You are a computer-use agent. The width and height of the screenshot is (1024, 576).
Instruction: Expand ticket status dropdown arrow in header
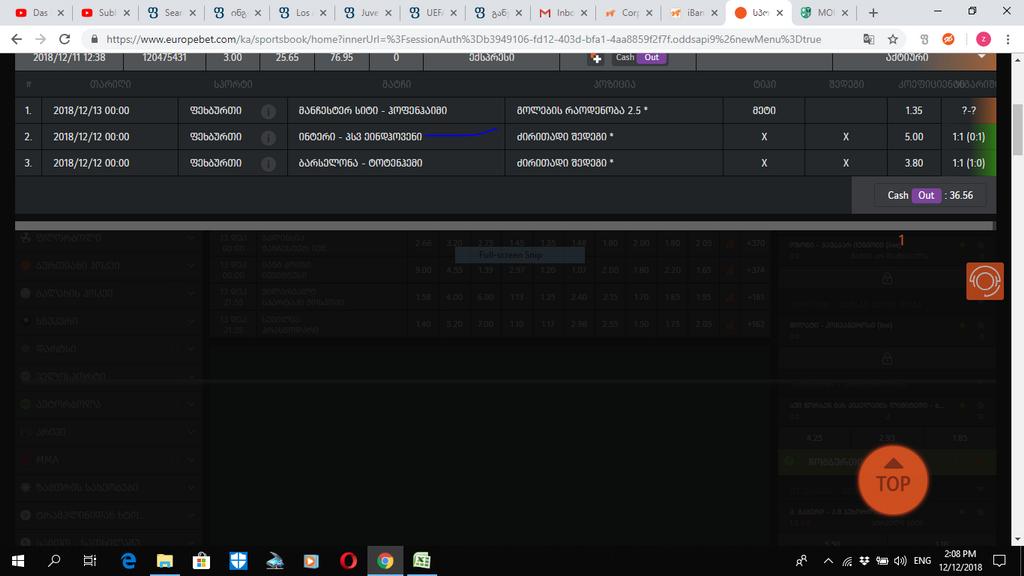pyautogui.click(x=982, y=57)
